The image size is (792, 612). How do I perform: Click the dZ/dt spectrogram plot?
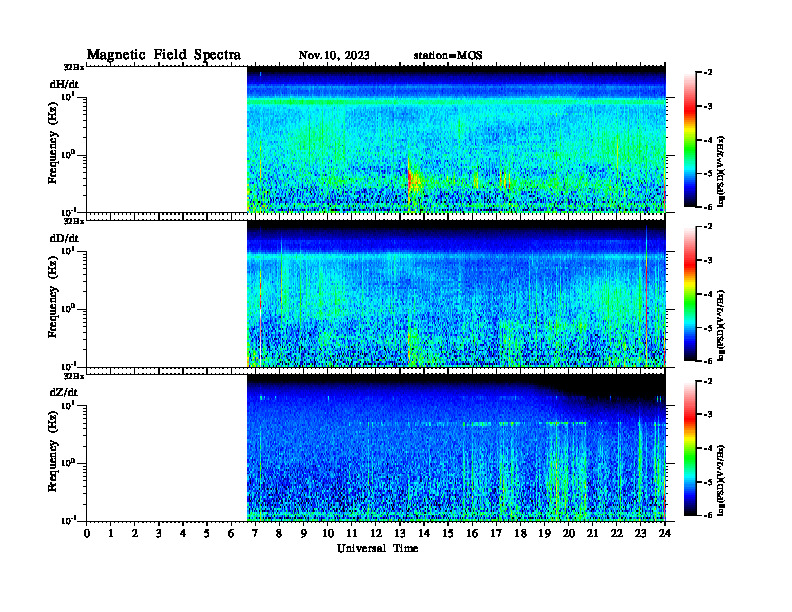456,447
